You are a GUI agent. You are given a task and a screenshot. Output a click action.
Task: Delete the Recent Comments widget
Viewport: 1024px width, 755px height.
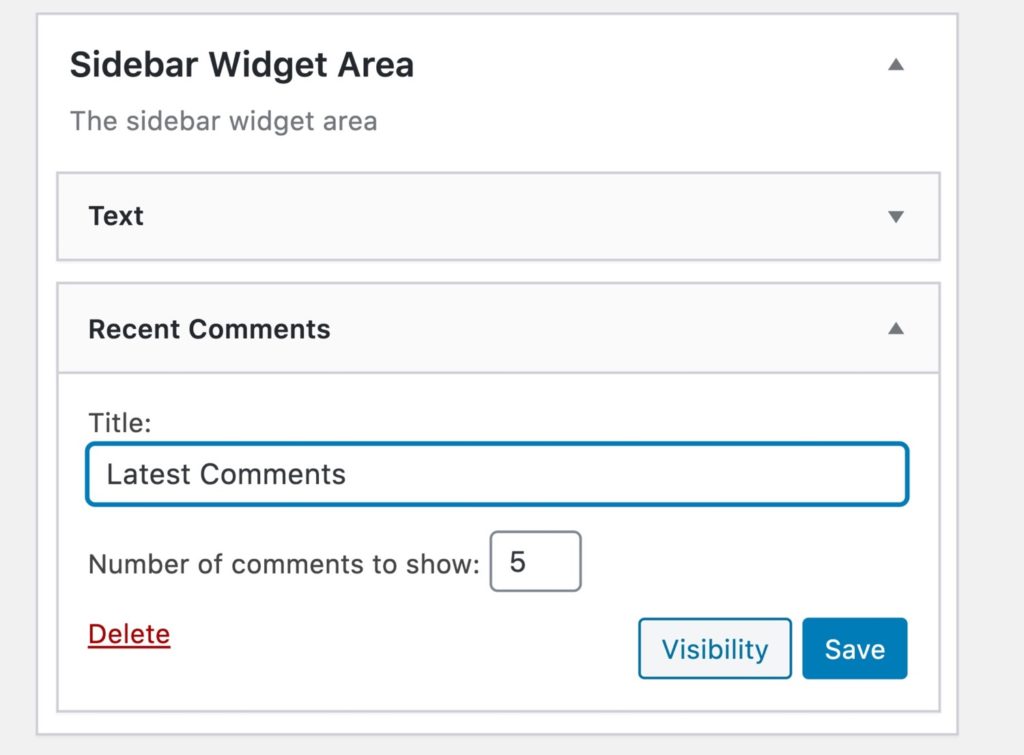click(x=128, y=633)
